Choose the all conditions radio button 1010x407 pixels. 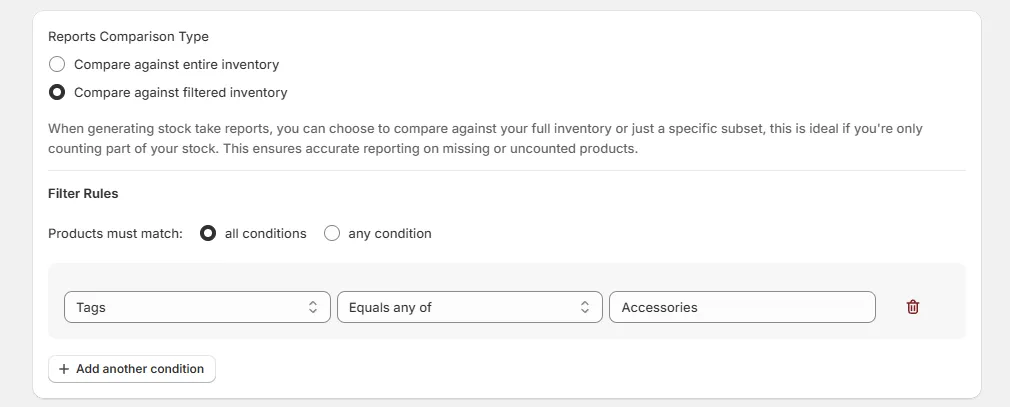[208, 233]
